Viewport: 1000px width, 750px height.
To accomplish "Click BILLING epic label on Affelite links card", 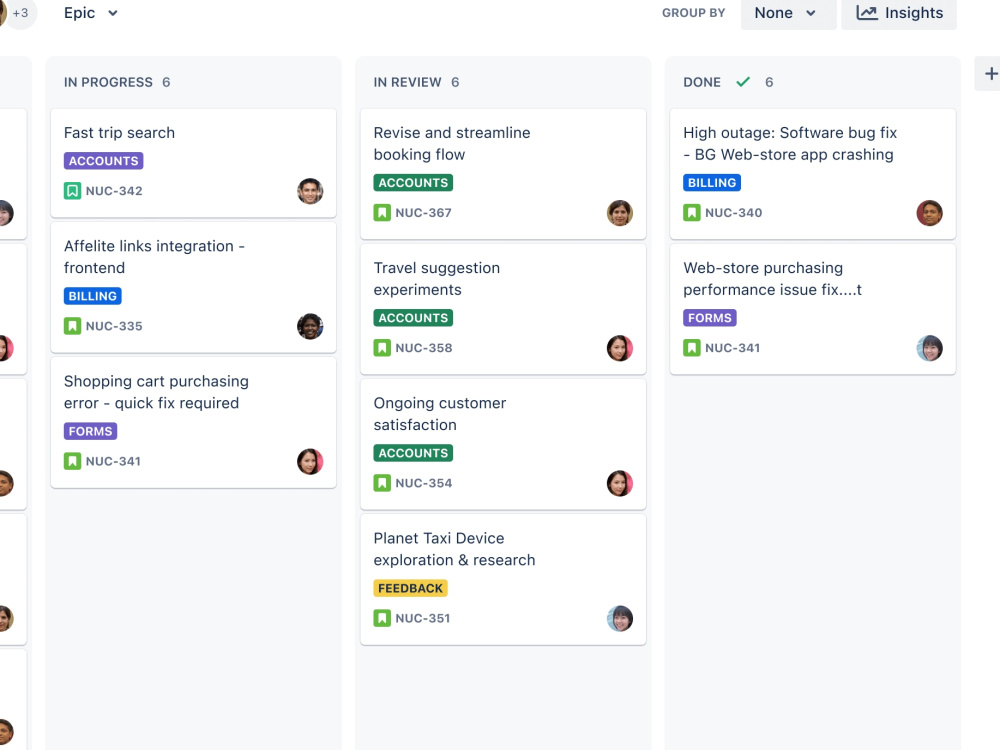I will pyautogui.click(x=92, y=296).
